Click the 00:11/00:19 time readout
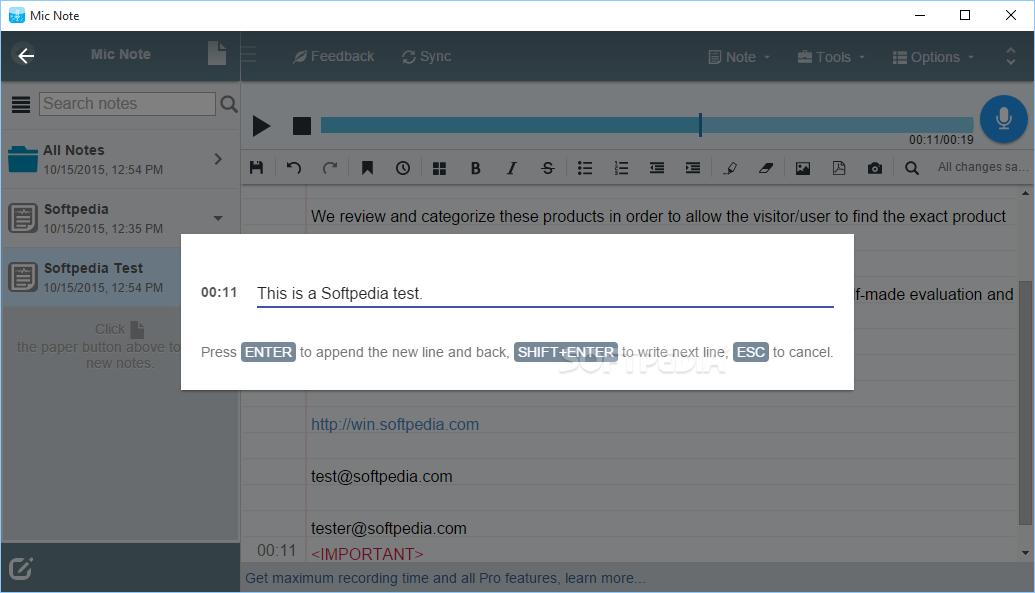The width and height of the screenshot is (1035, 593). (941, 140)
